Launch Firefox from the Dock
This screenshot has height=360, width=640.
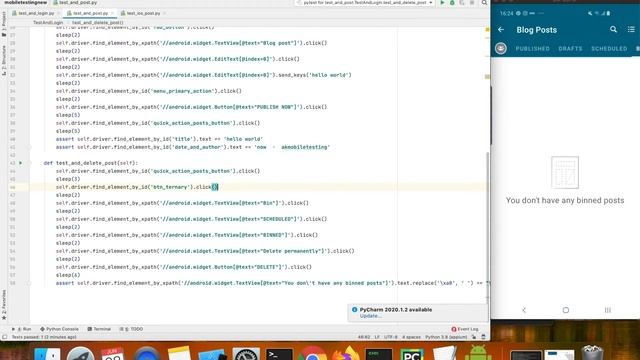[x=345, y=353]
